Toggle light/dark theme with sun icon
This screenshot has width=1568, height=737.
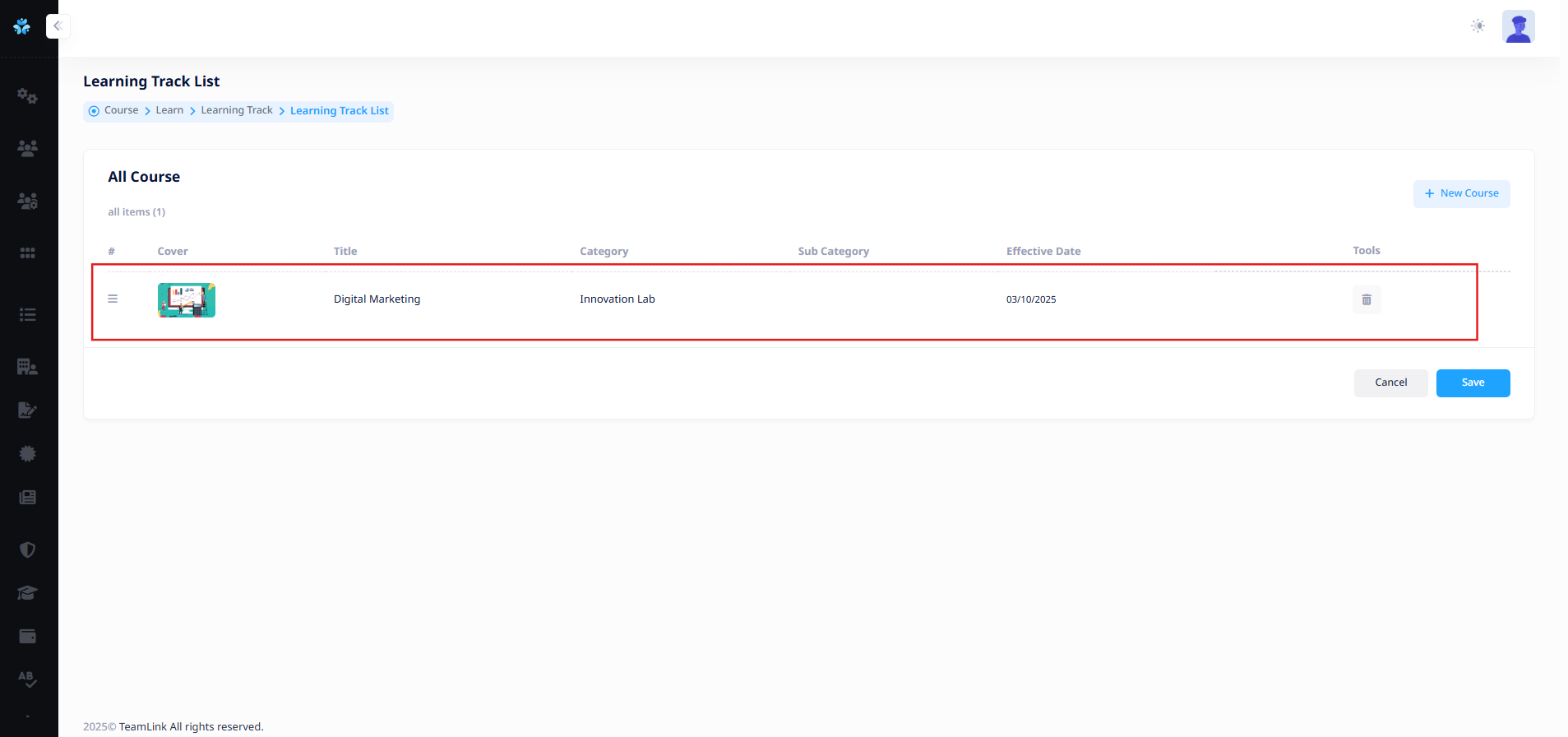[x=1478, y=26]
